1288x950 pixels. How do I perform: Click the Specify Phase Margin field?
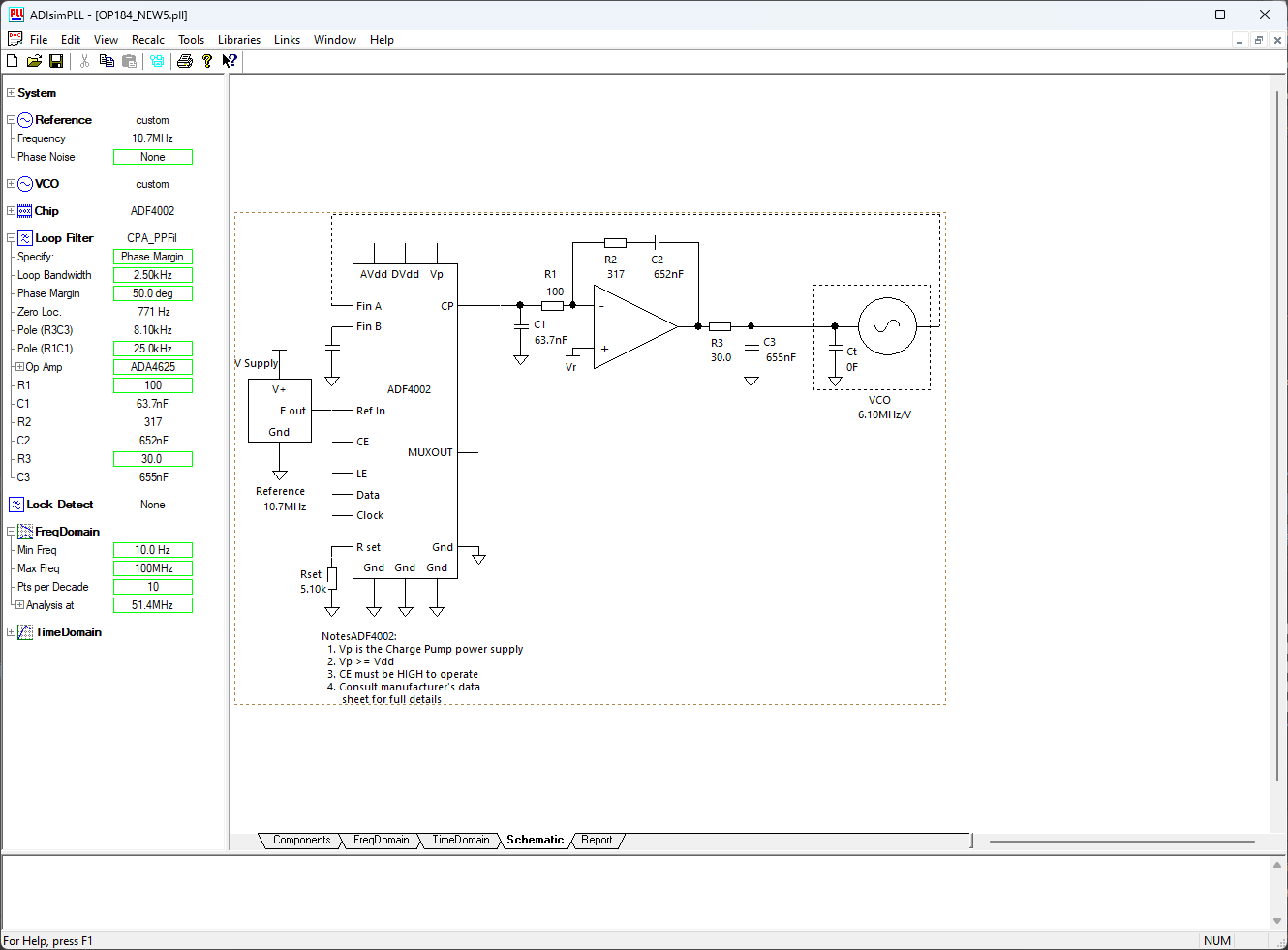[153, 257]
